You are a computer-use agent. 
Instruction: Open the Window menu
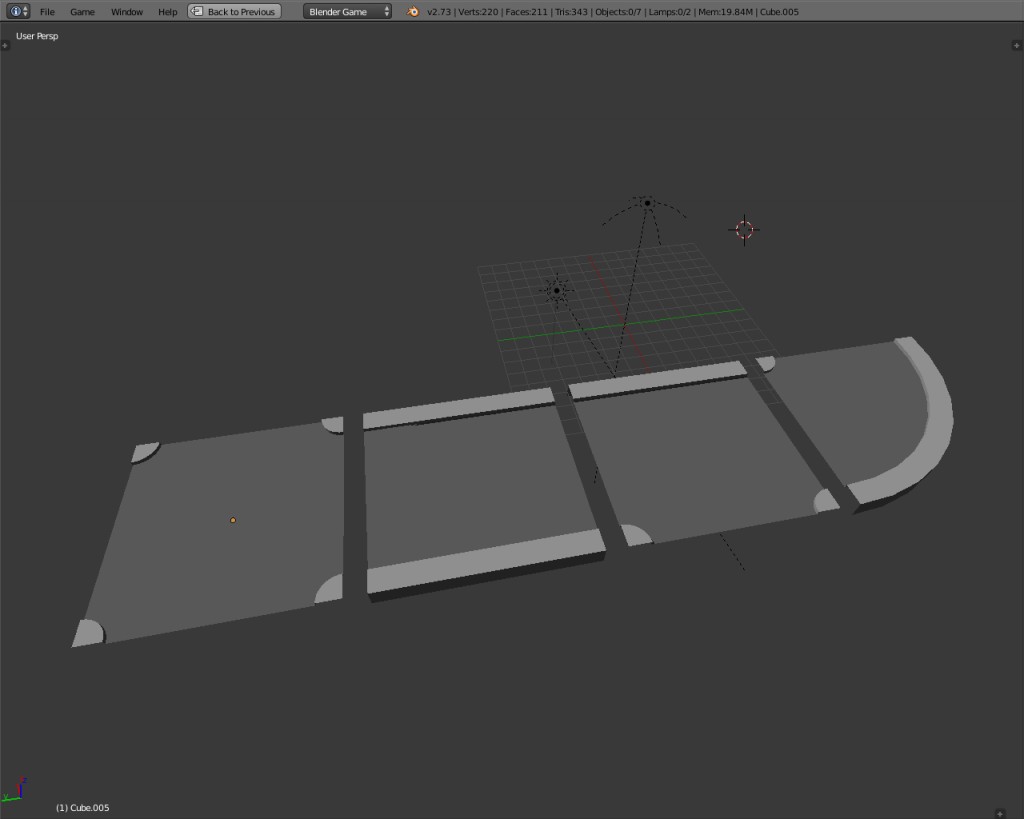click(x=126, y=12)
